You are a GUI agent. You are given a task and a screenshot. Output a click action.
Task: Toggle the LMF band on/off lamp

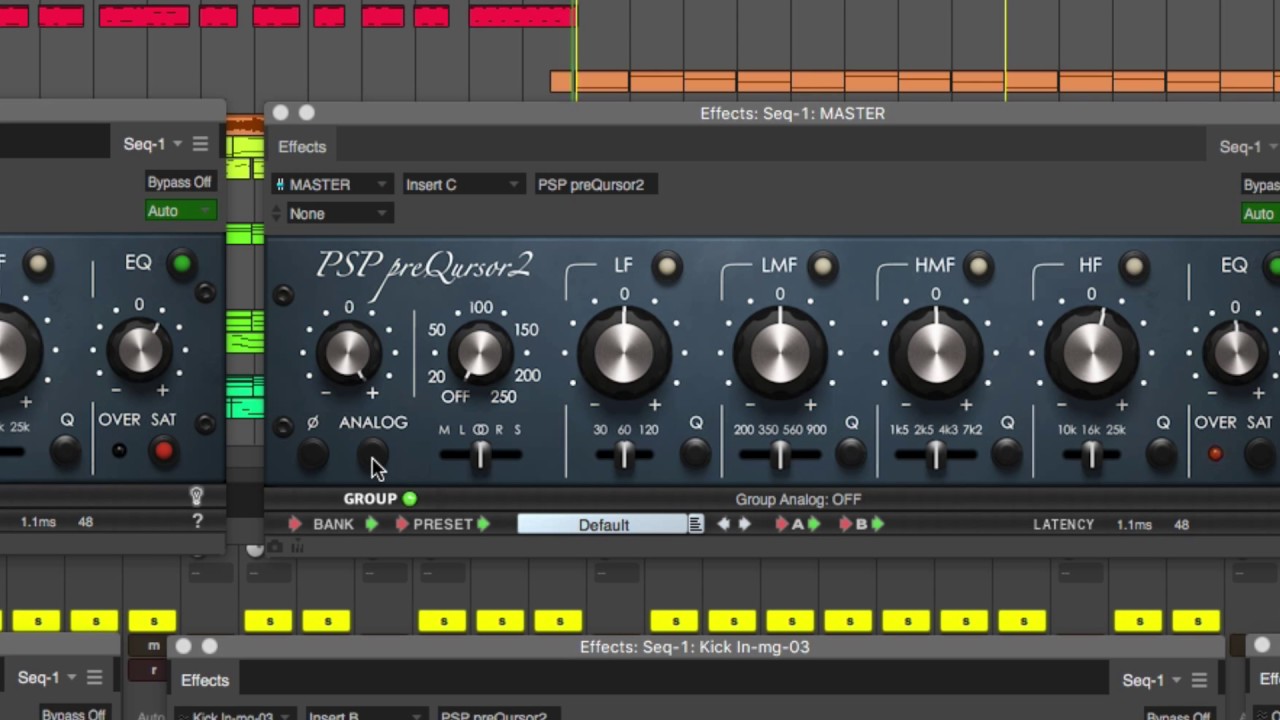click(x=822, y=266)
